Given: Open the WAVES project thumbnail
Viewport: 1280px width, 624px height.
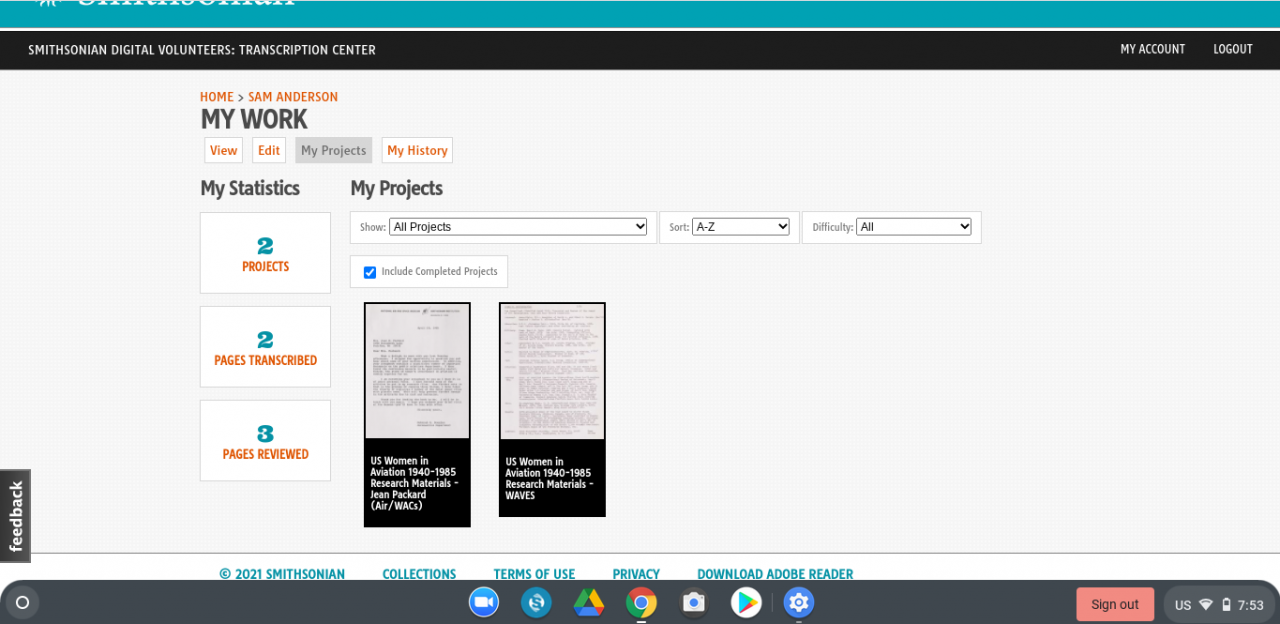Looking at the screenshot, I should (552, 371).
